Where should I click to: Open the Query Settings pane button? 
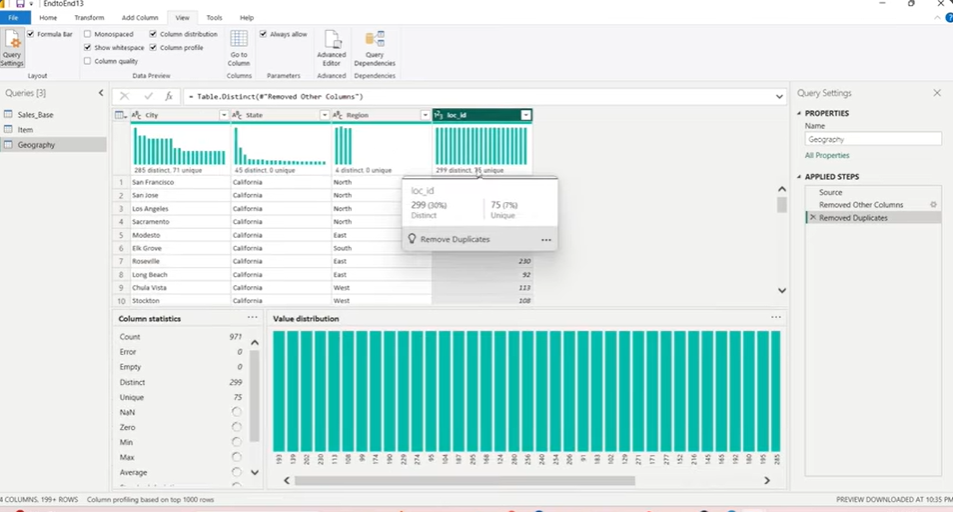[x=12, y=47]
